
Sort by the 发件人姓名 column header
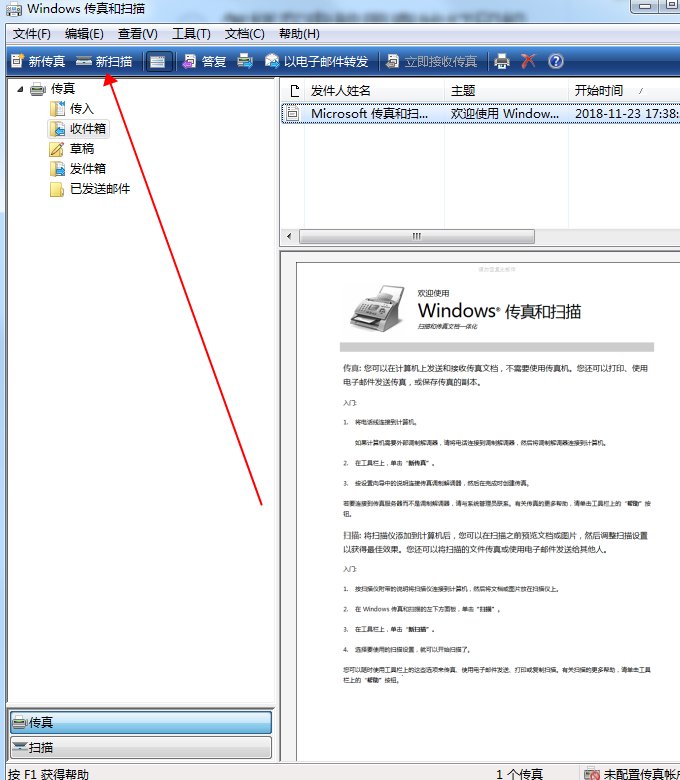point(340,91)
